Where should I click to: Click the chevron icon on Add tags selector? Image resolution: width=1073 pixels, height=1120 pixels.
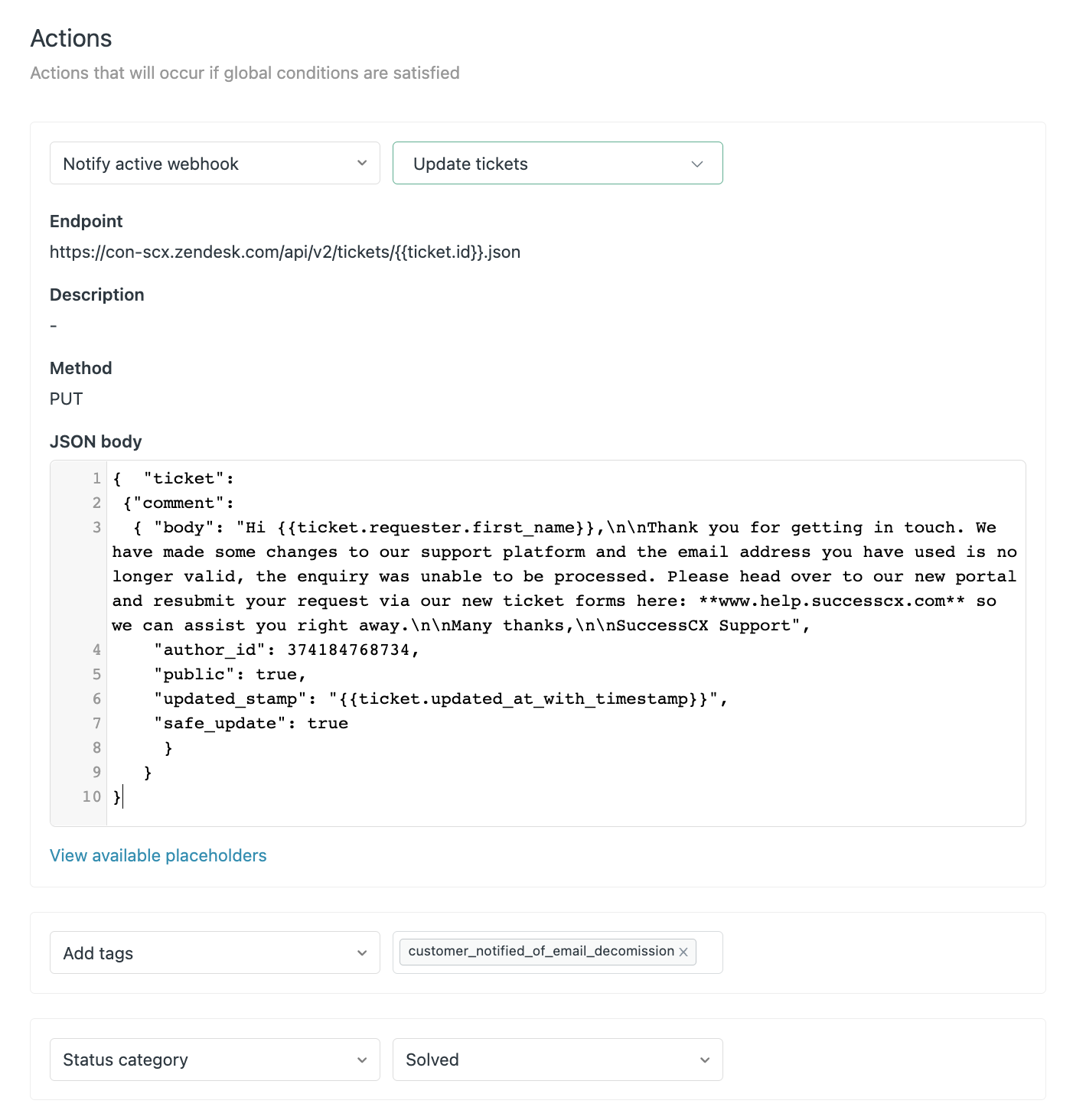click(363, 952)
